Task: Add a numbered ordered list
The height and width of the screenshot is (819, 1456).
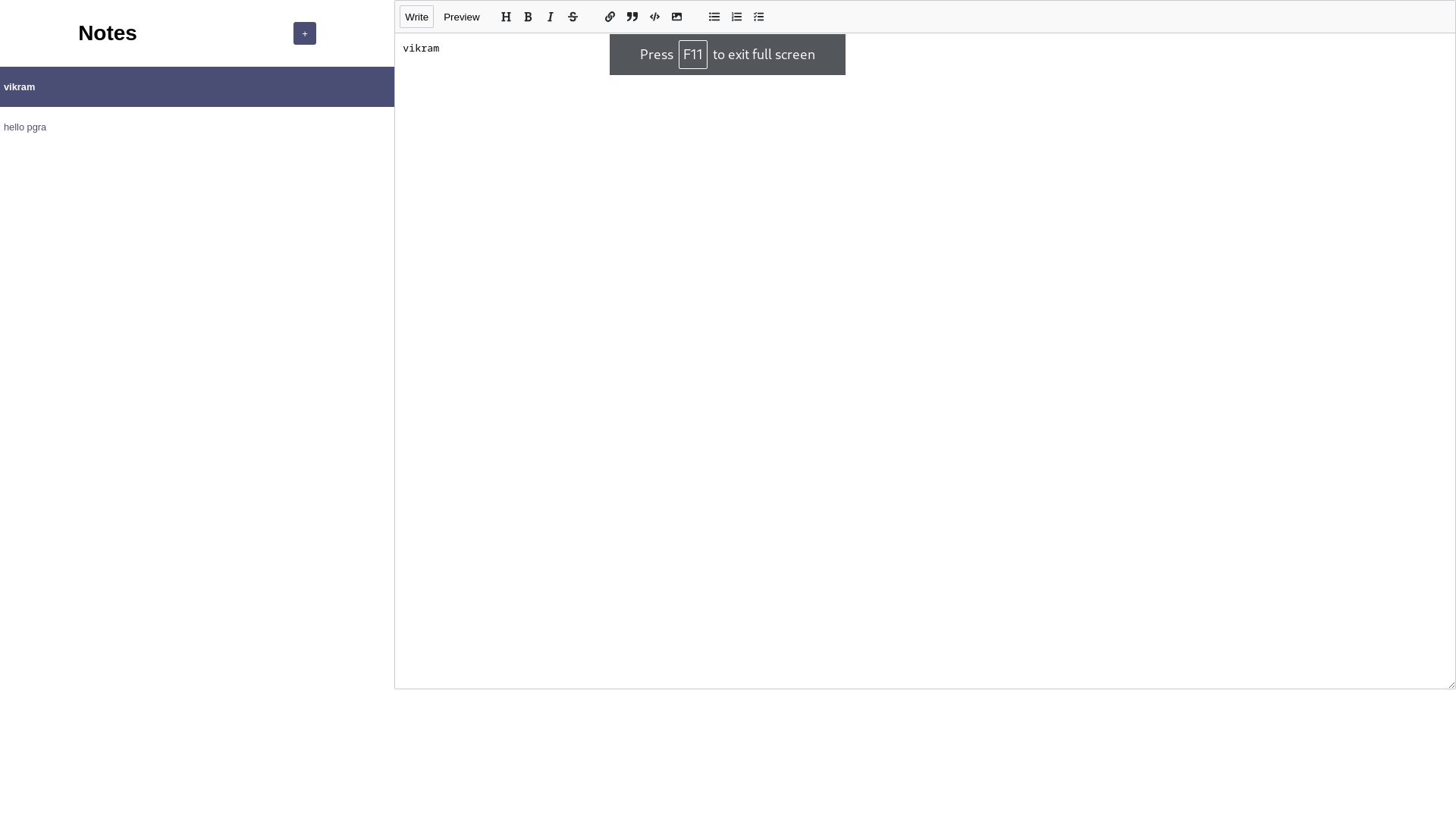Action: (736, 17)
